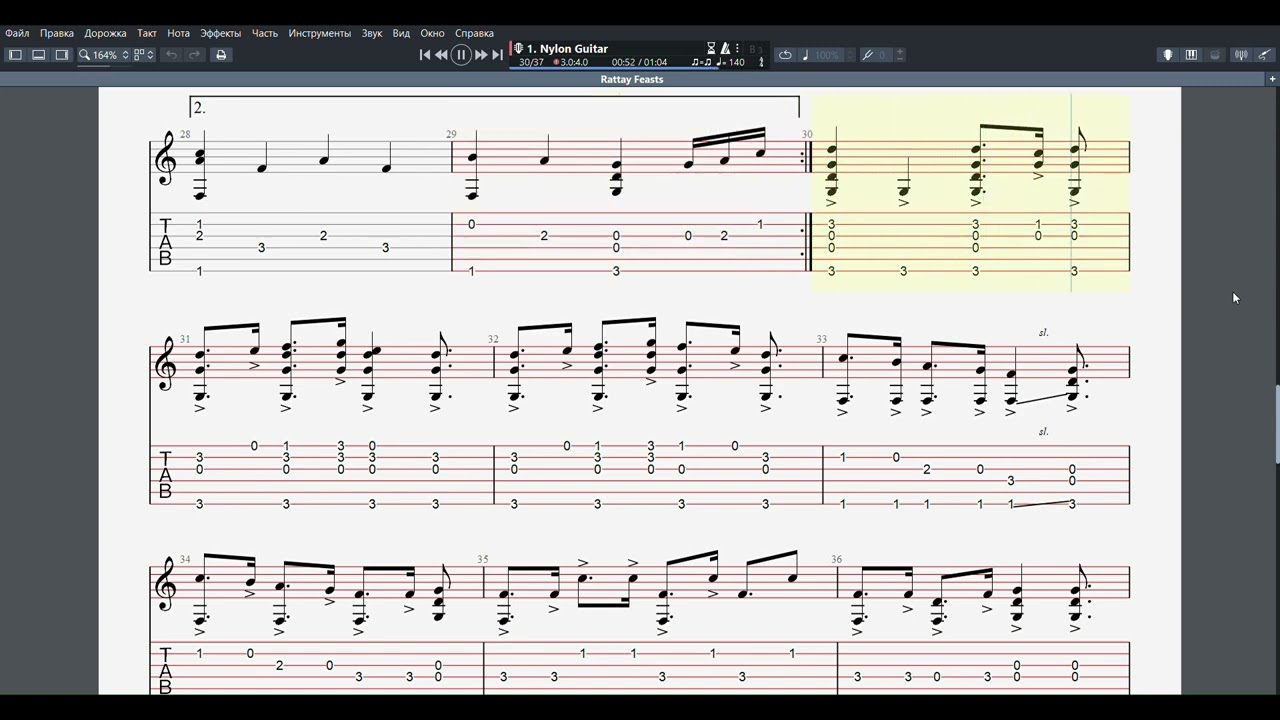
Task: Toggle the count-in hourglass
Action: coord(711,48)
